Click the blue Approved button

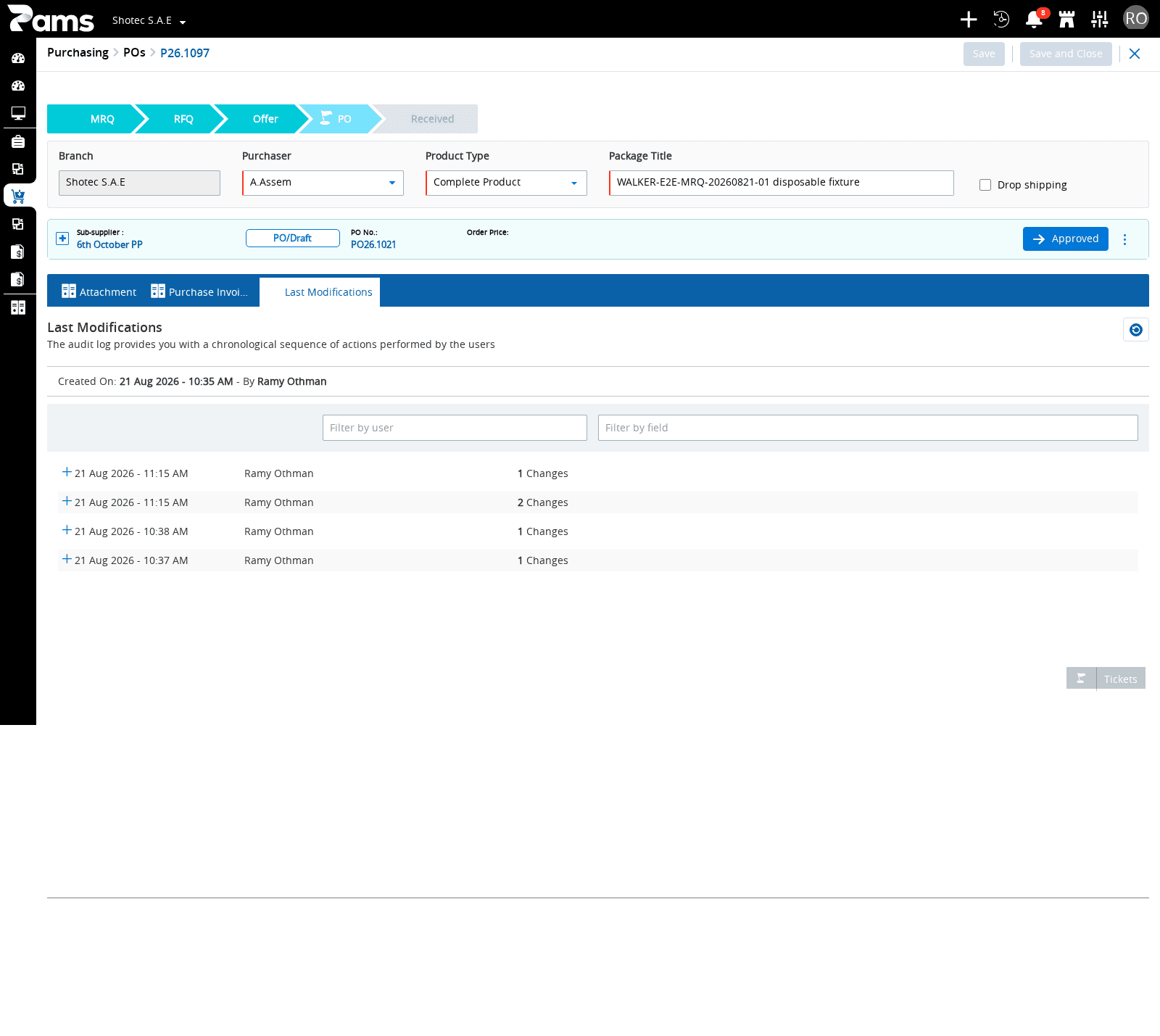pos(1065,239)
